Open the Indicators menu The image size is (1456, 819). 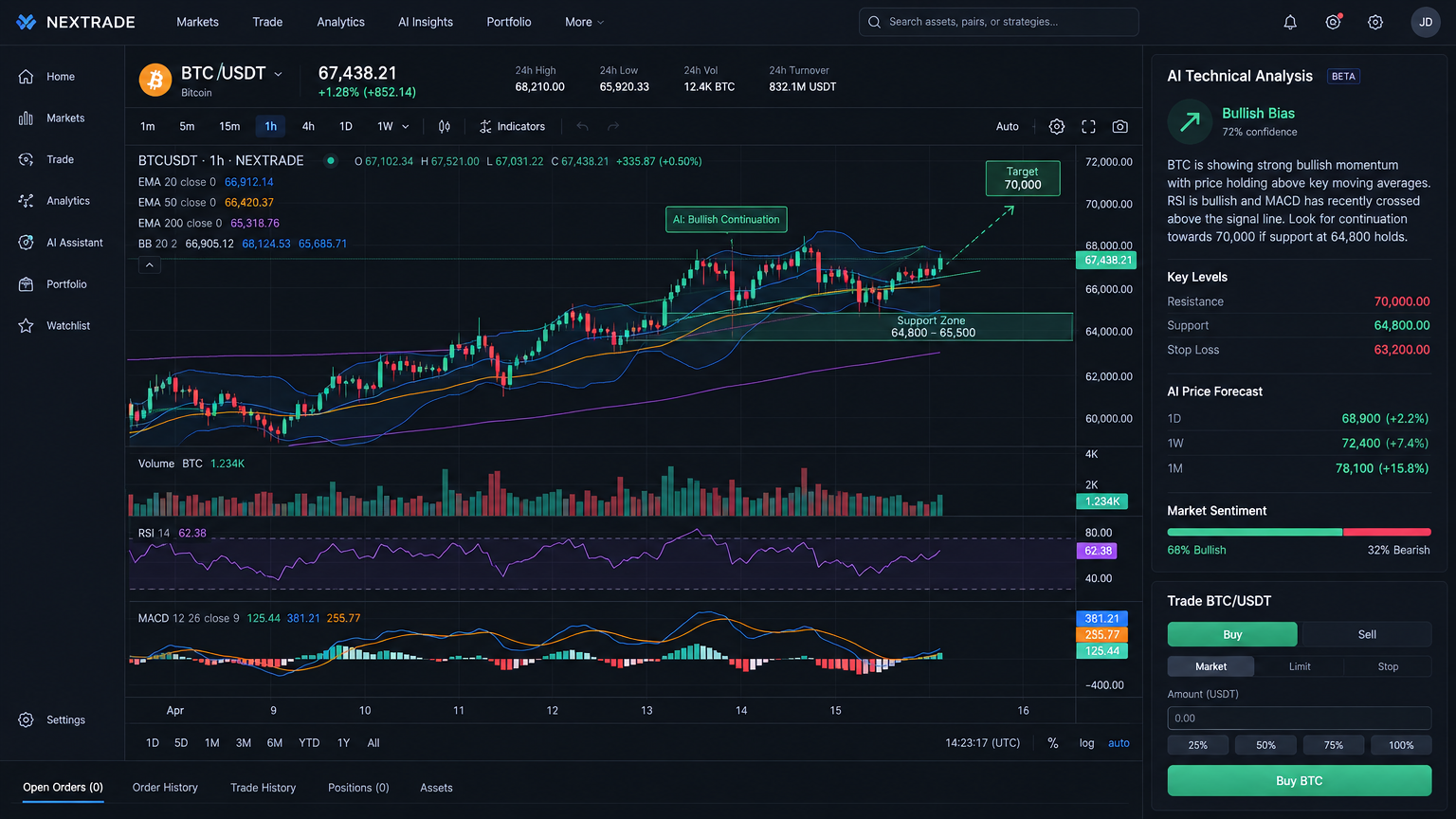click(512, 126)
